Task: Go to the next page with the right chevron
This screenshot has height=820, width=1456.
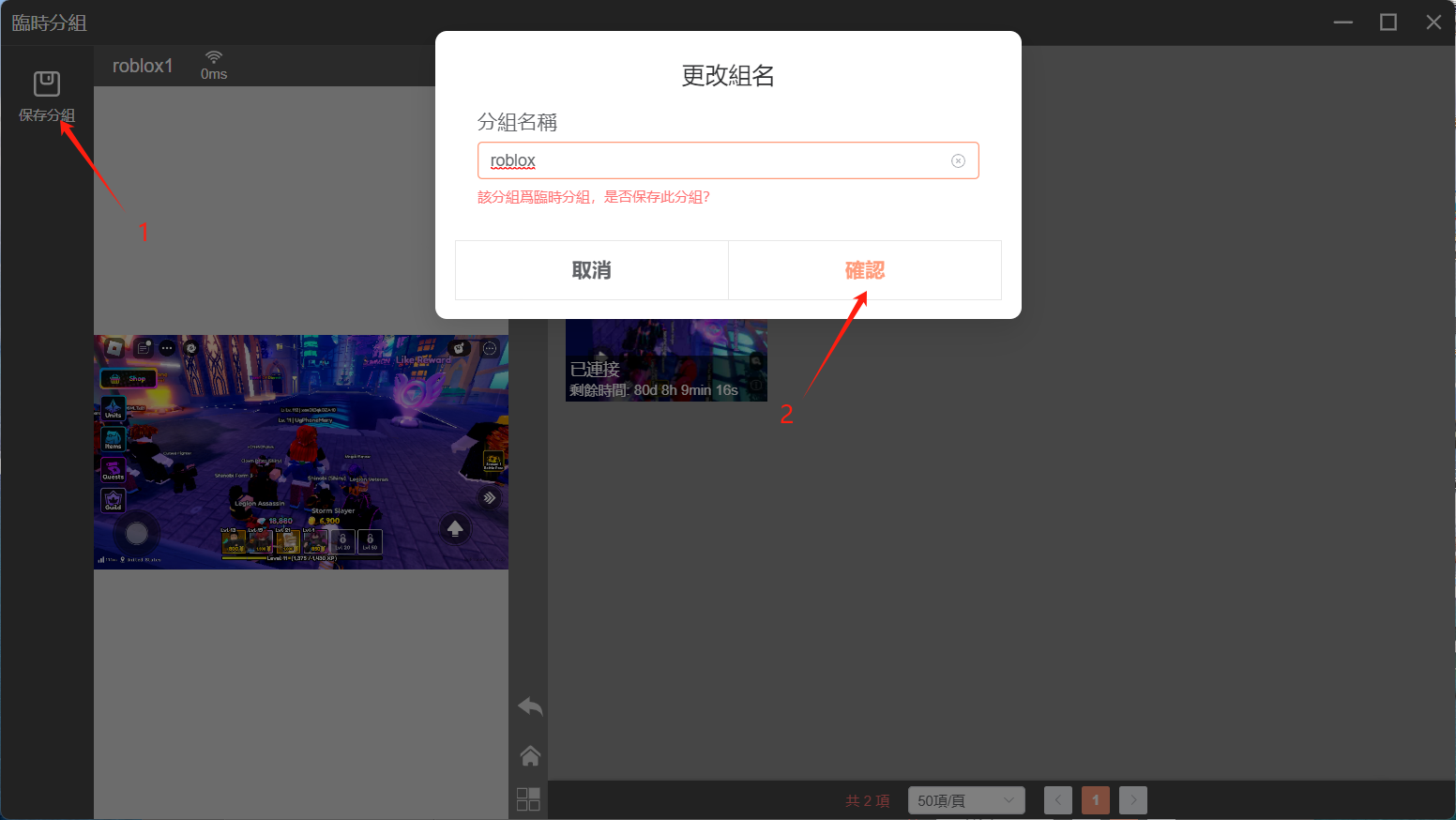Action: pyautogui.click(x=1133, y=800)
